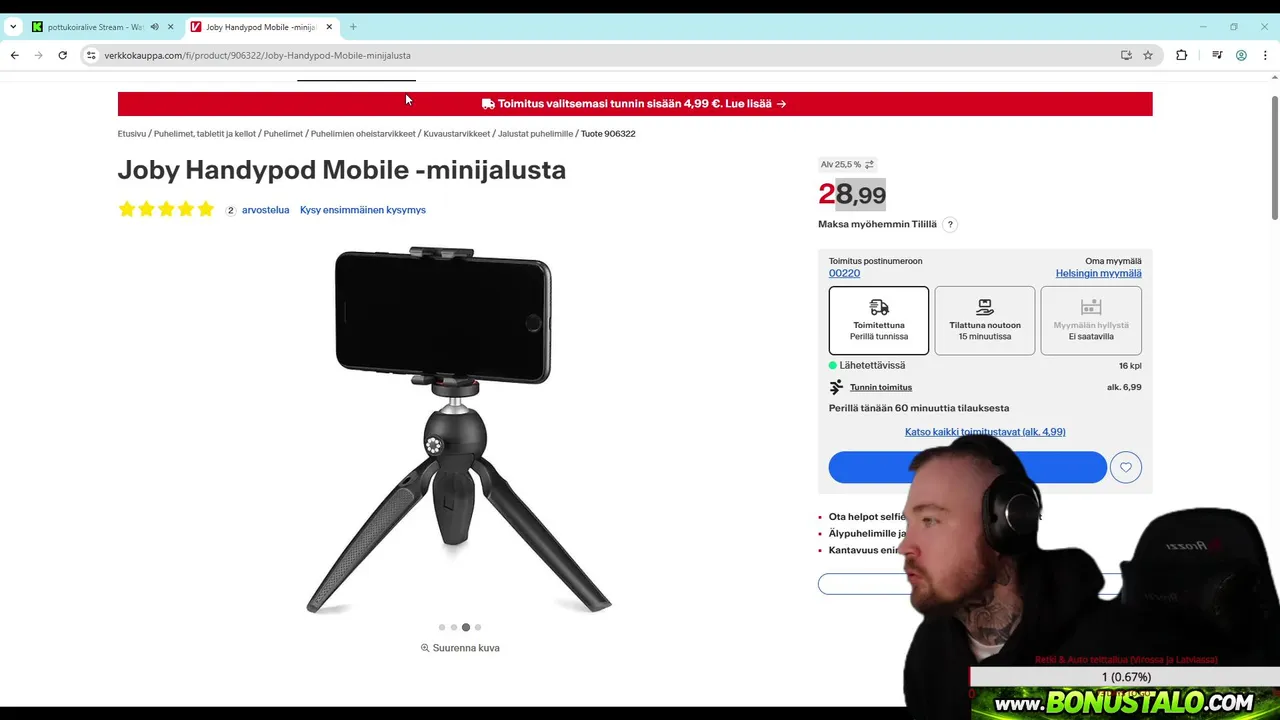The width and height of the screenshot is (1280, 720).
Task: Click the 28,99 price text
Action: pos(852,194)
